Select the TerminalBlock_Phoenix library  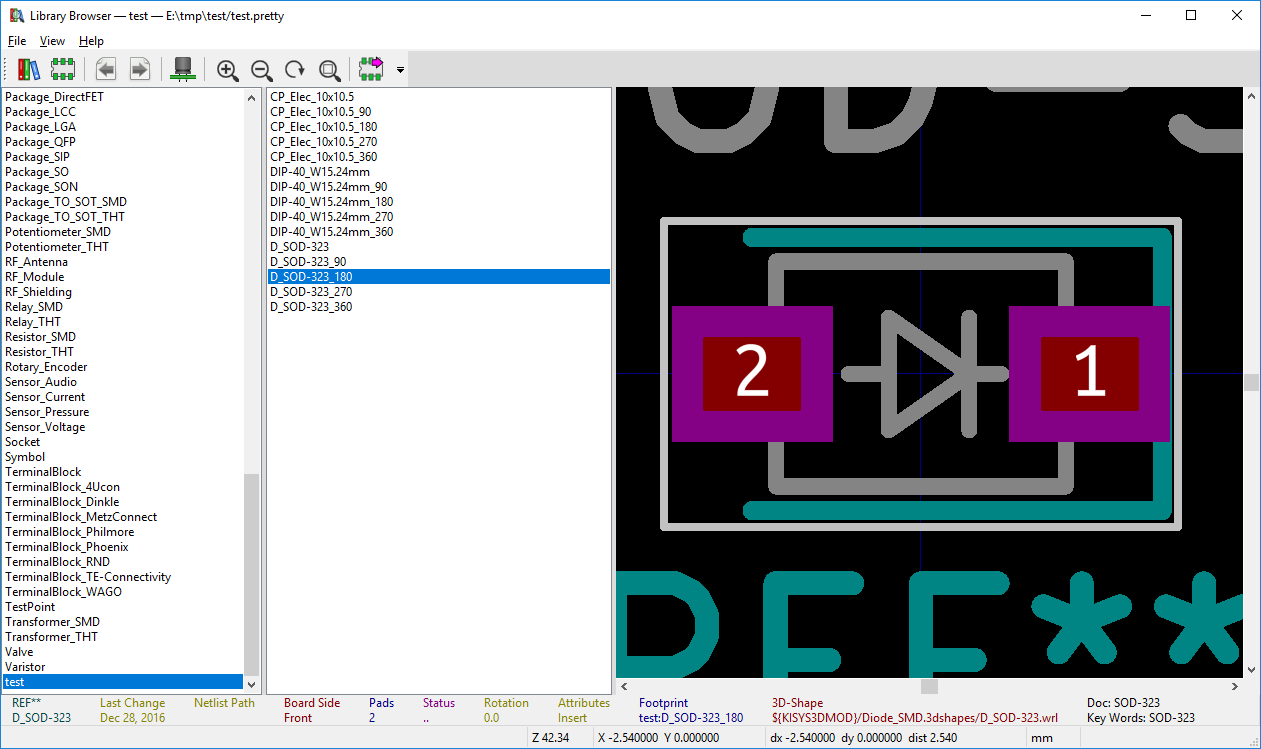(66, 547)
